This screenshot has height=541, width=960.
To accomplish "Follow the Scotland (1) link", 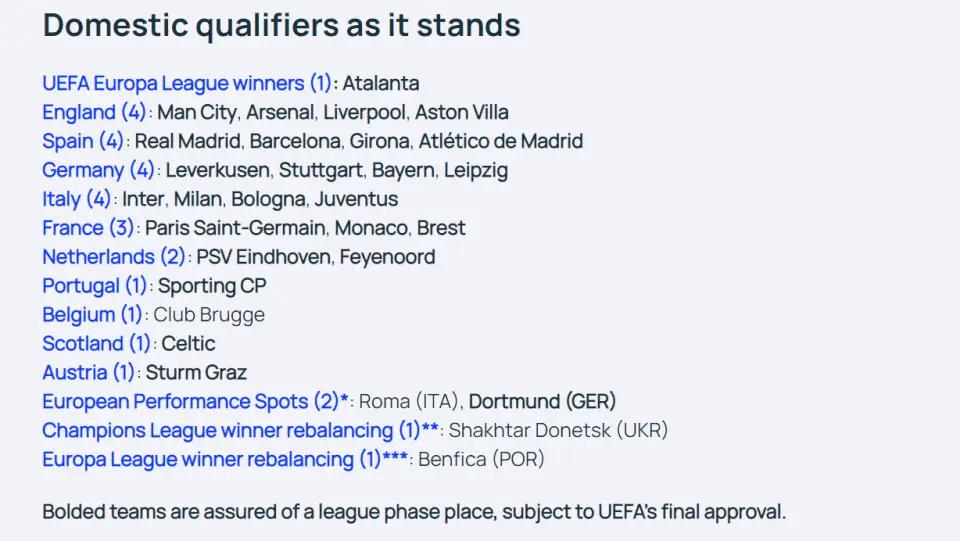I will pos(96,343).
